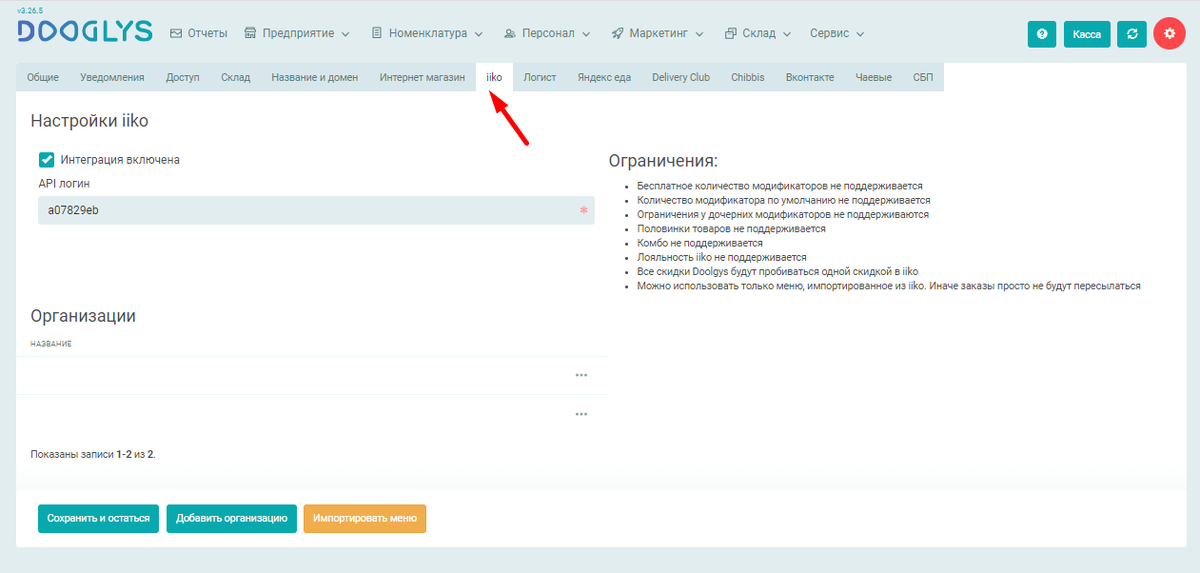The width and height of the screenshot is (1200, 573).
Task: Click the refresh sync icon button
Action: pyautogui.click(x=1131, y=34)
